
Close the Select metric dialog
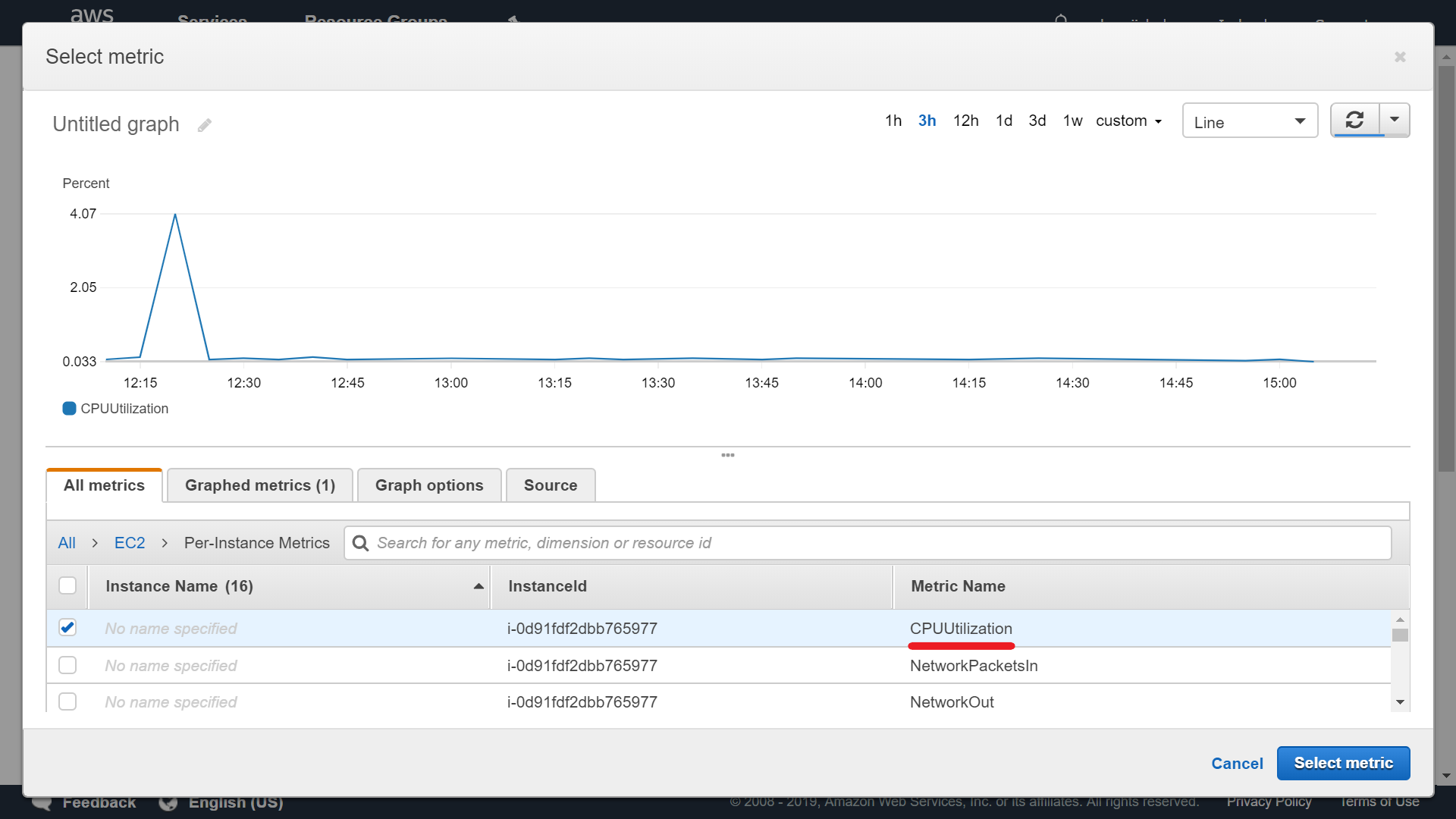pos(1400,57)
